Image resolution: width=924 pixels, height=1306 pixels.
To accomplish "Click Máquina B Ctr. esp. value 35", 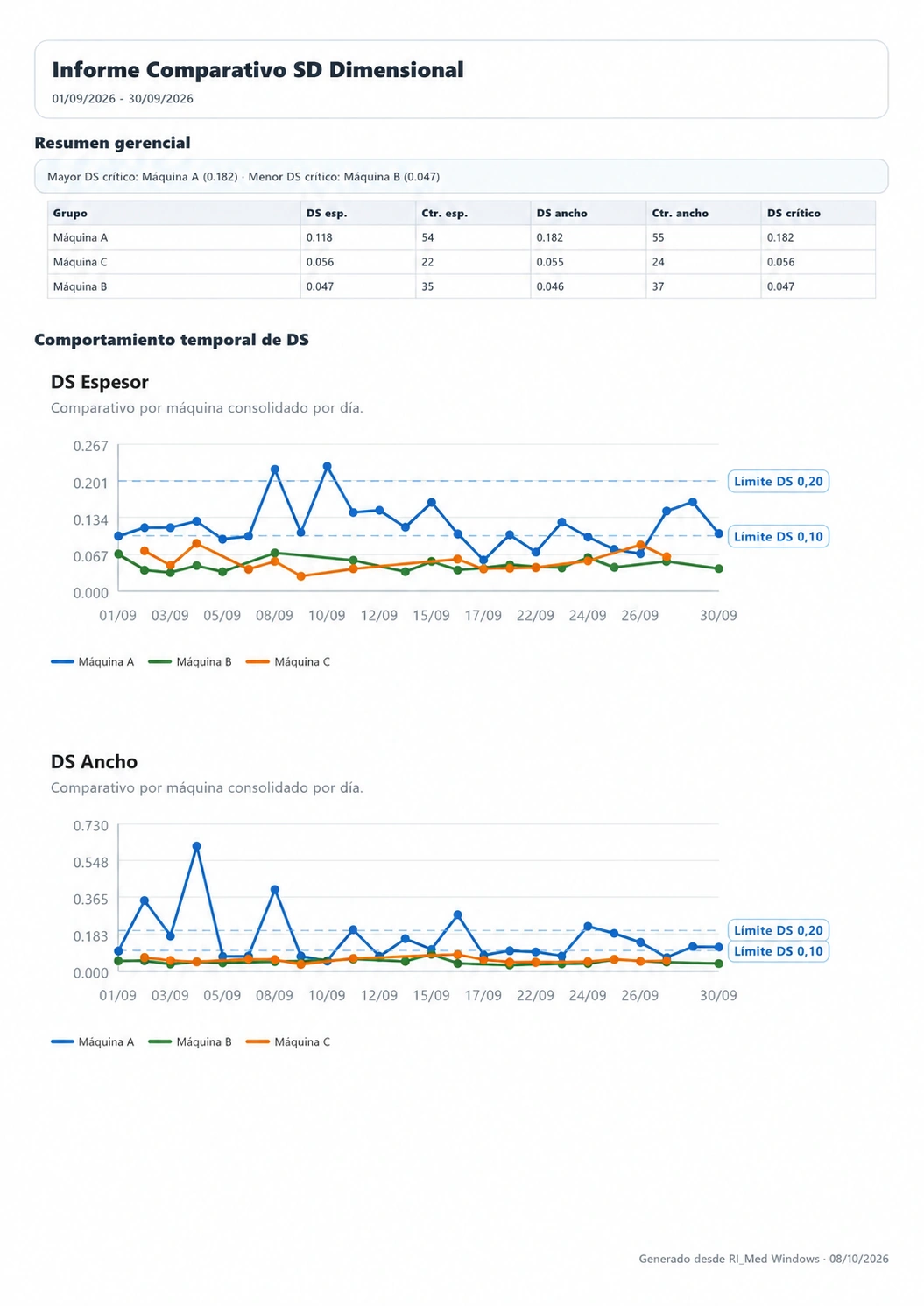I will 427,286.
